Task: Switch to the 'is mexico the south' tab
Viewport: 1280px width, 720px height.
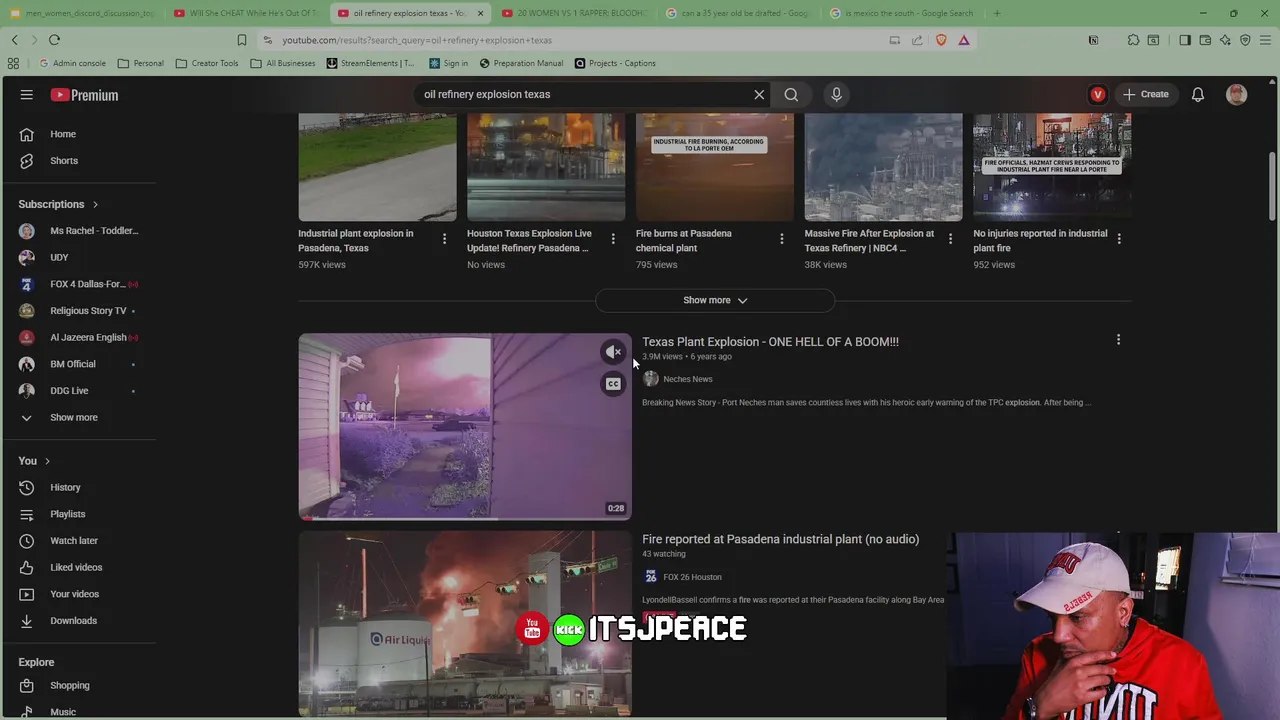Action: [902, 13]
